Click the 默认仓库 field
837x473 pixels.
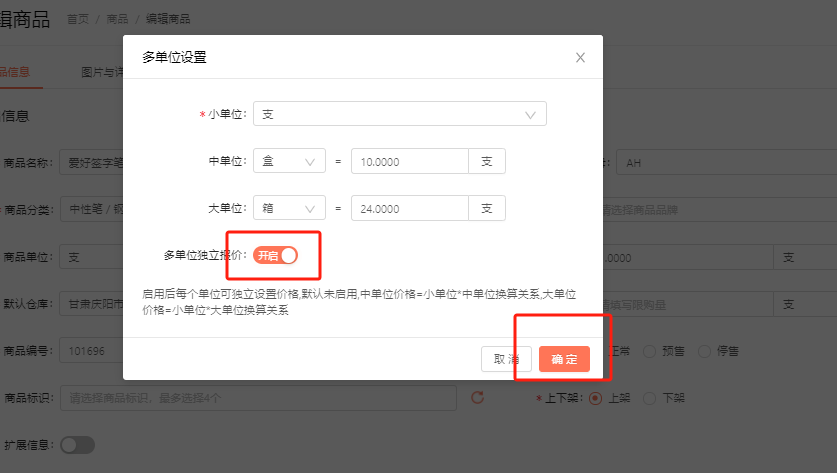point(91,304)
